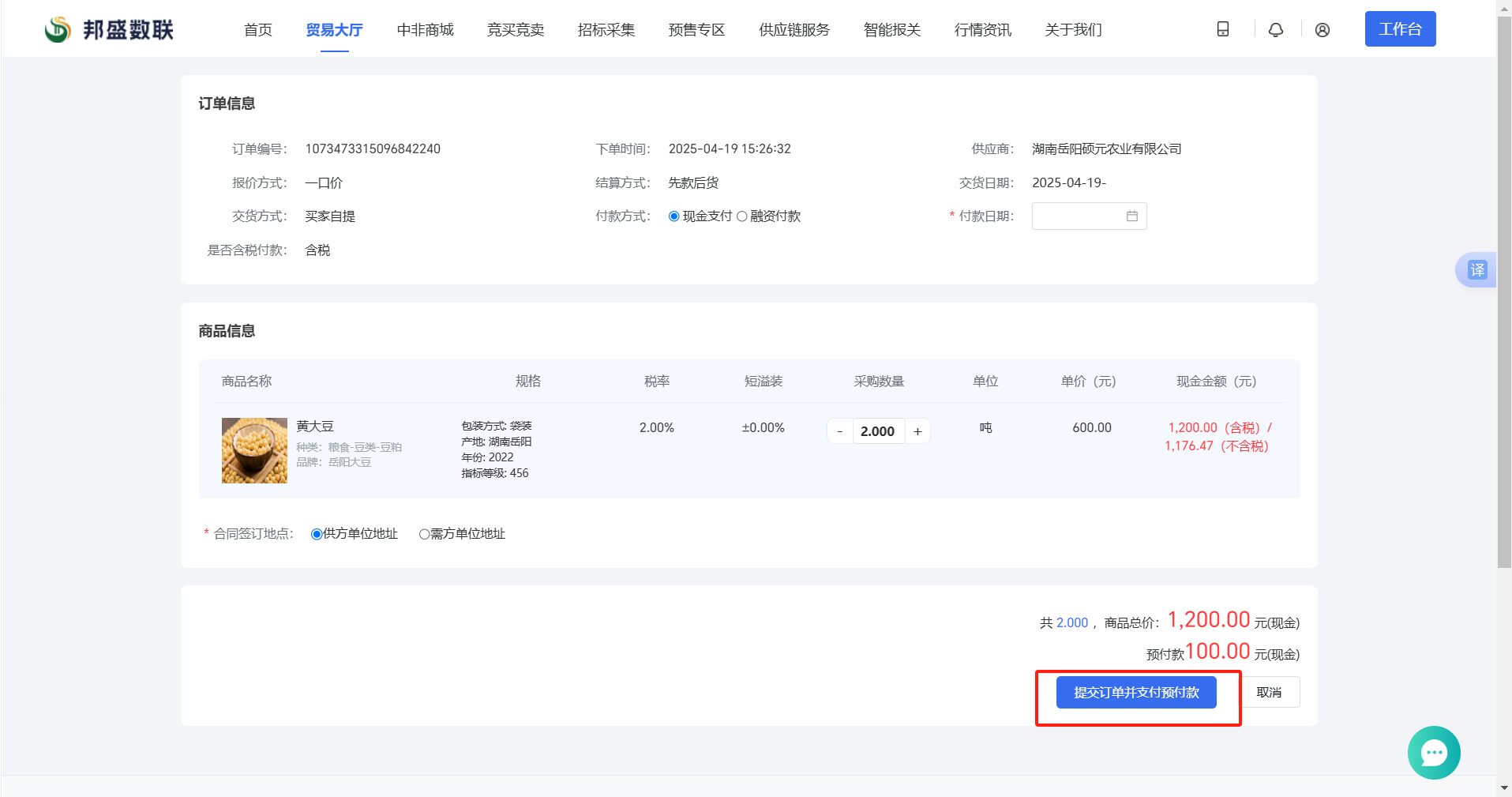Click the mobile phone icon in header
The width and height of the screenshot is (1512, 797).
[1222, 29]
